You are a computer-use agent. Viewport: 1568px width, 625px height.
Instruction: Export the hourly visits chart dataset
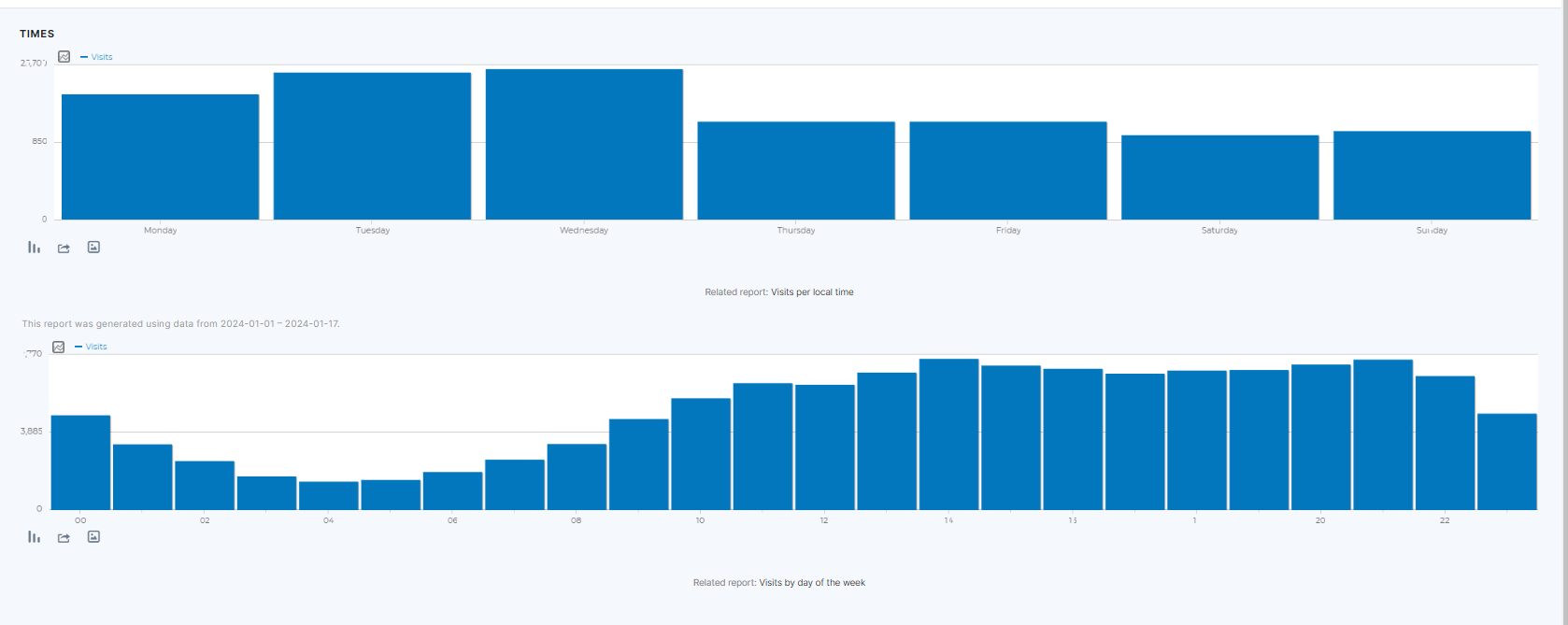tap(64, 538)
